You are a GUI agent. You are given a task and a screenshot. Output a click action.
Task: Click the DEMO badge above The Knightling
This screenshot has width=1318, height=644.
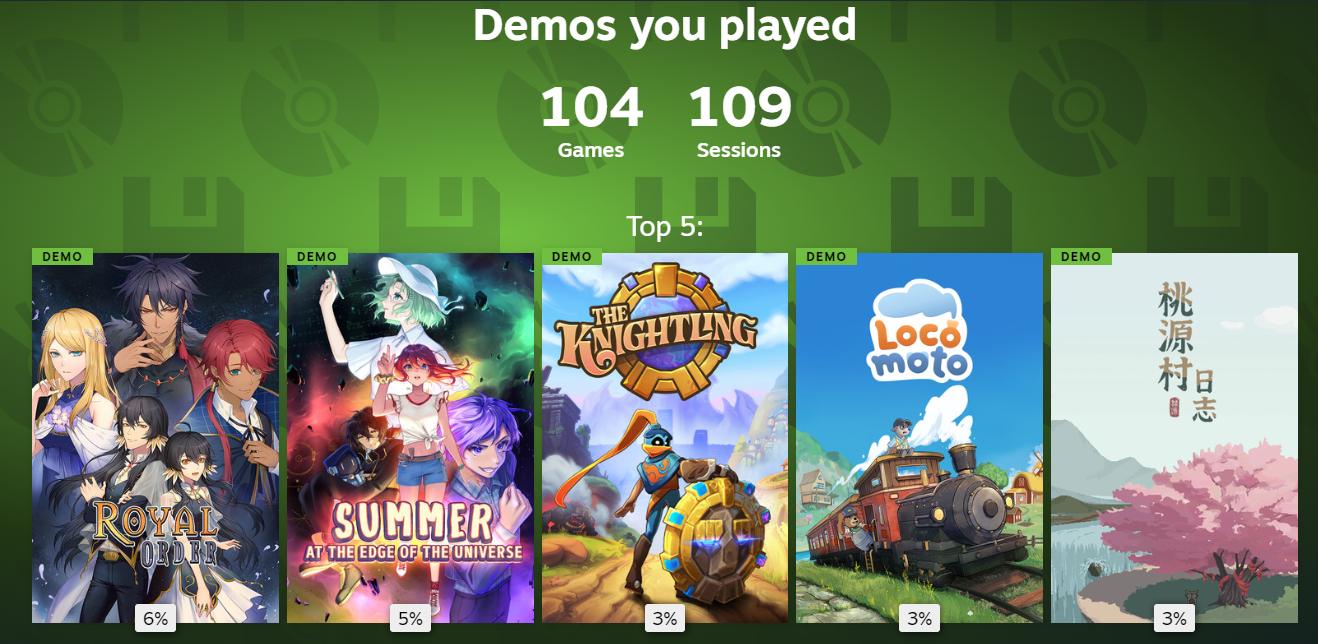[x=572, y=257]
